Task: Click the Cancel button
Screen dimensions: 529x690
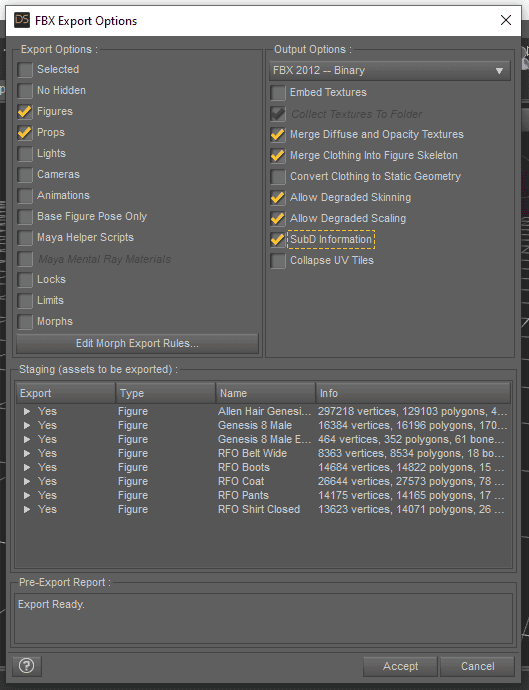Action: click(478, 666)
